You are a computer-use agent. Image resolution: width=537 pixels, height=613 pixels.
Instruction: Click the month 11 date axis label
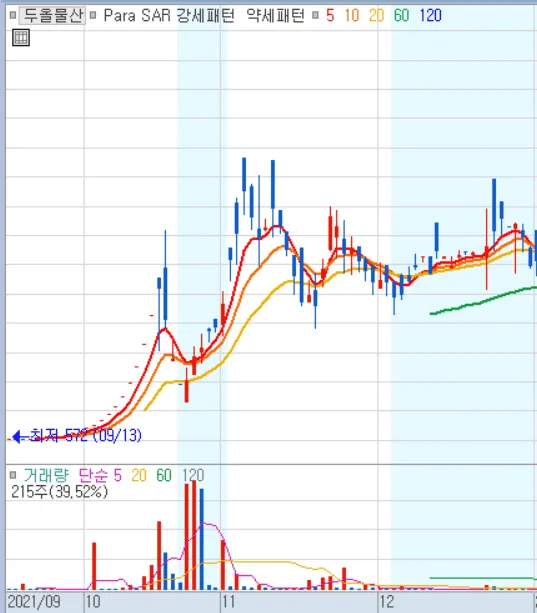click(228, 602)
